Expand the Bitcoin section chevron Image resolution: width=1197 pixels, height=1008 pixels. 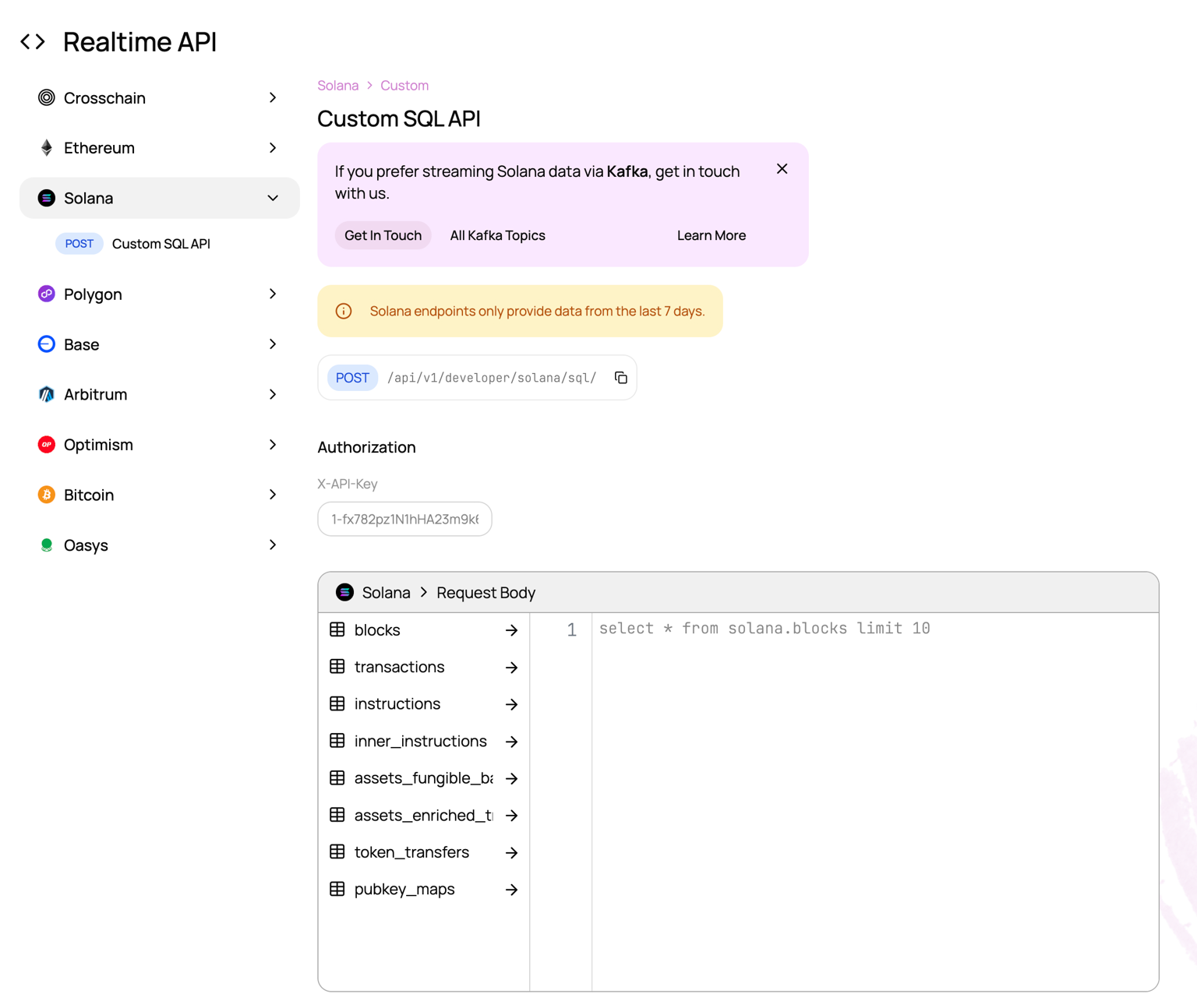[x=273, y=495]
